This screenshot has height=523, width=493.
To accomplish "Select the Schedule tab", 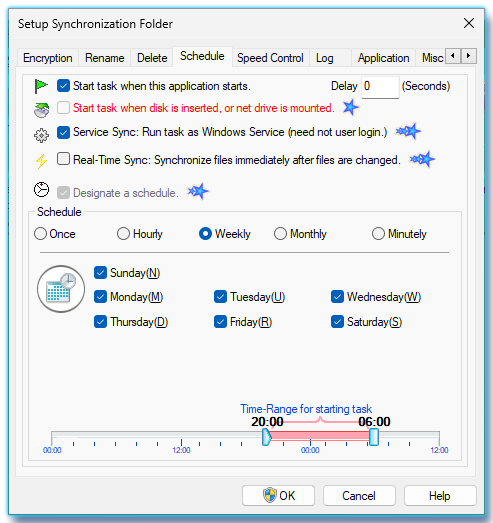I will pos(202,56).
